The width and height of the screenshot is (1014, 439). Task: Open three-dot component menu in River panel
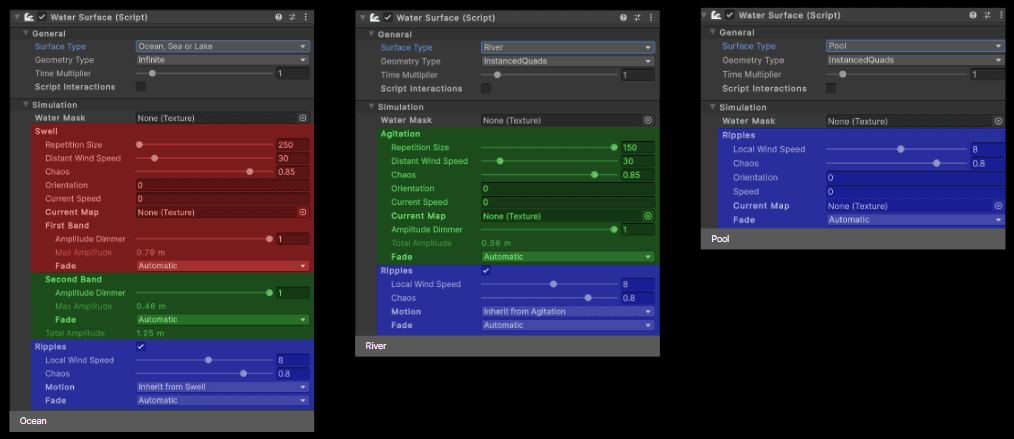pos(651,17)
